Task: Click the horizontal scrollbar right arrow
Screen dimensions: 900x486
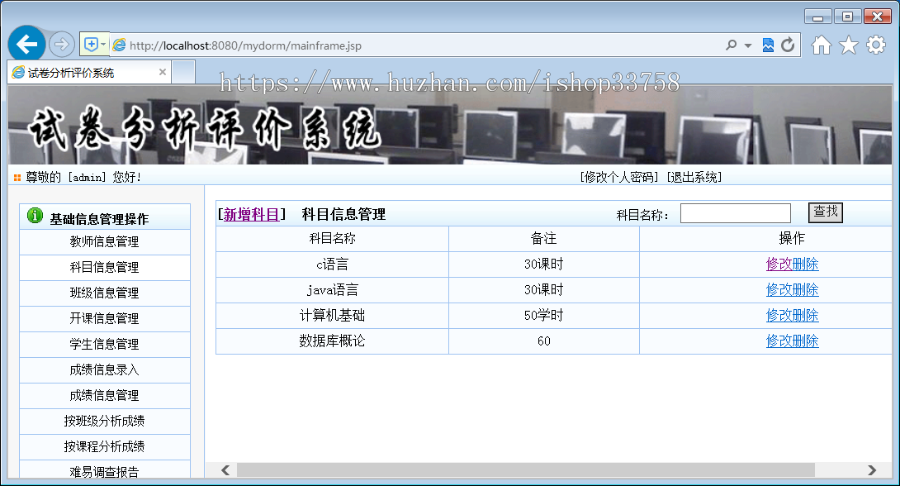Action: pyautogui.click(x=872, y=471)
